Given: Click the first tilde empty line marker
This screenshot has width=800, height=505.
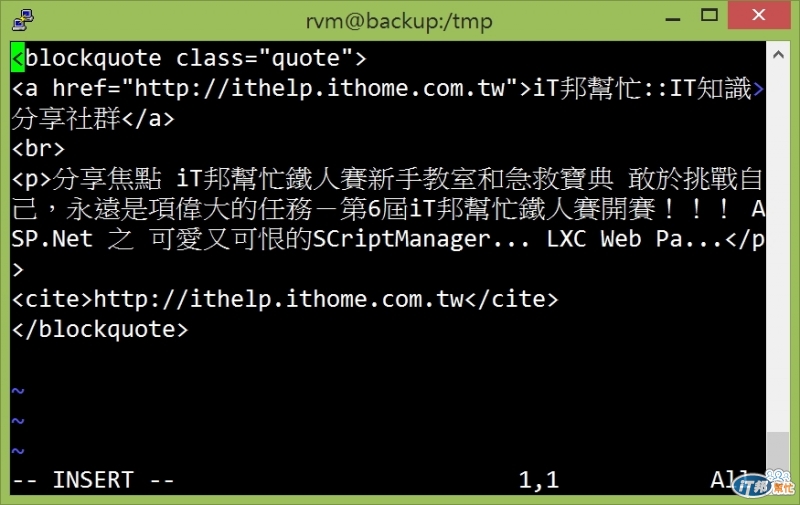Looking at the screenshot, I should click(18, 391).
